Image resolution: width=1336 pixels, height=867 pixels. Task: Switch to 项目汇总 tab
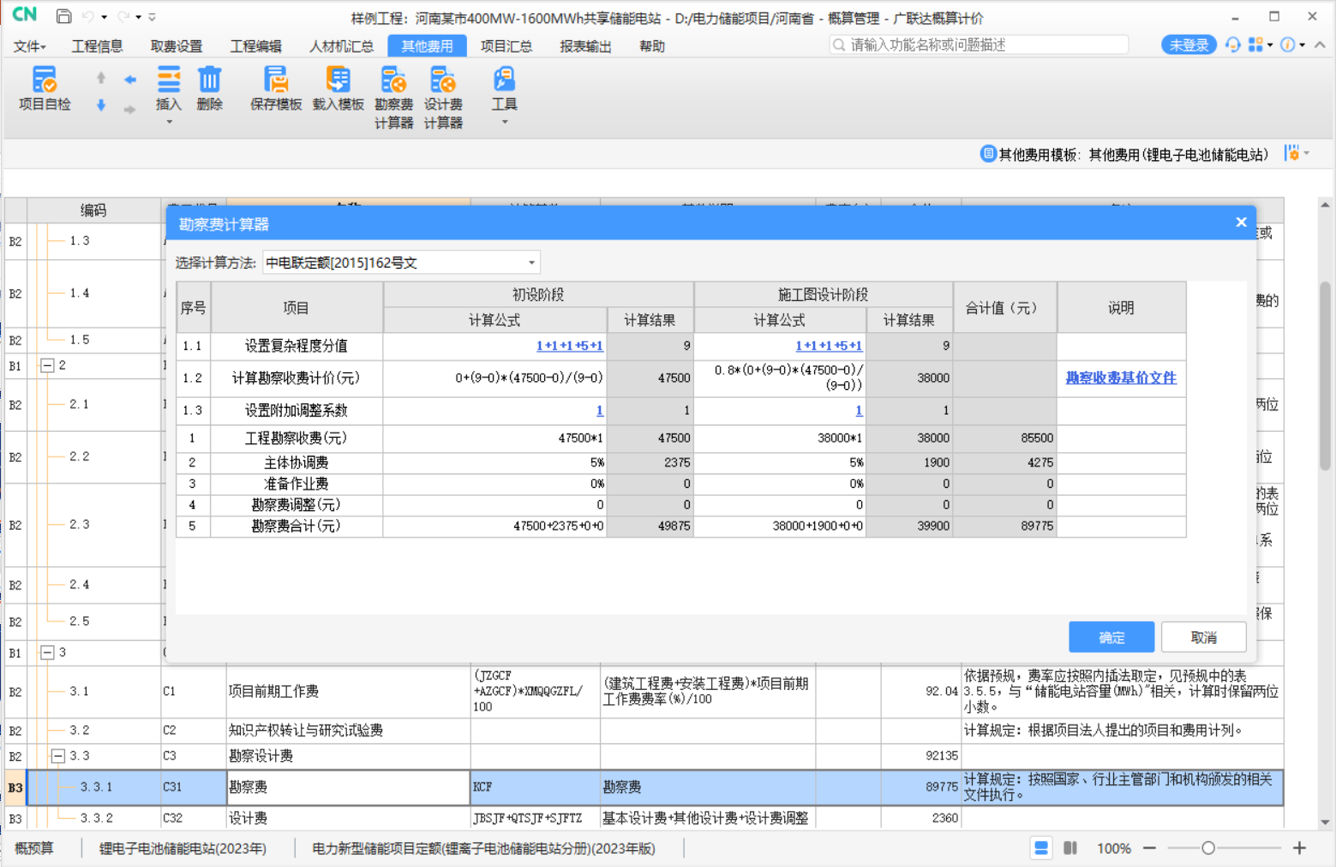[506, 46]
